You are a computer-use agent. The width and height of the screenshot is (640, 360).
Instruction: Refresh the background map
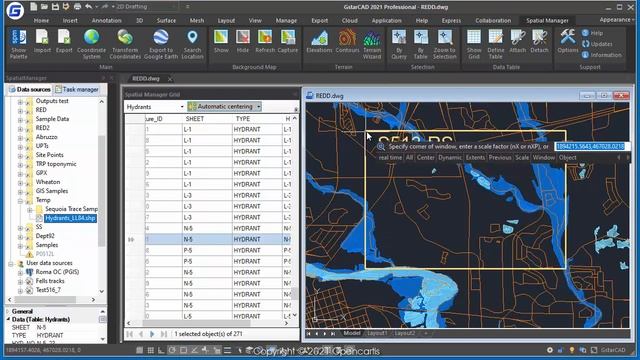tap(265, 41)
